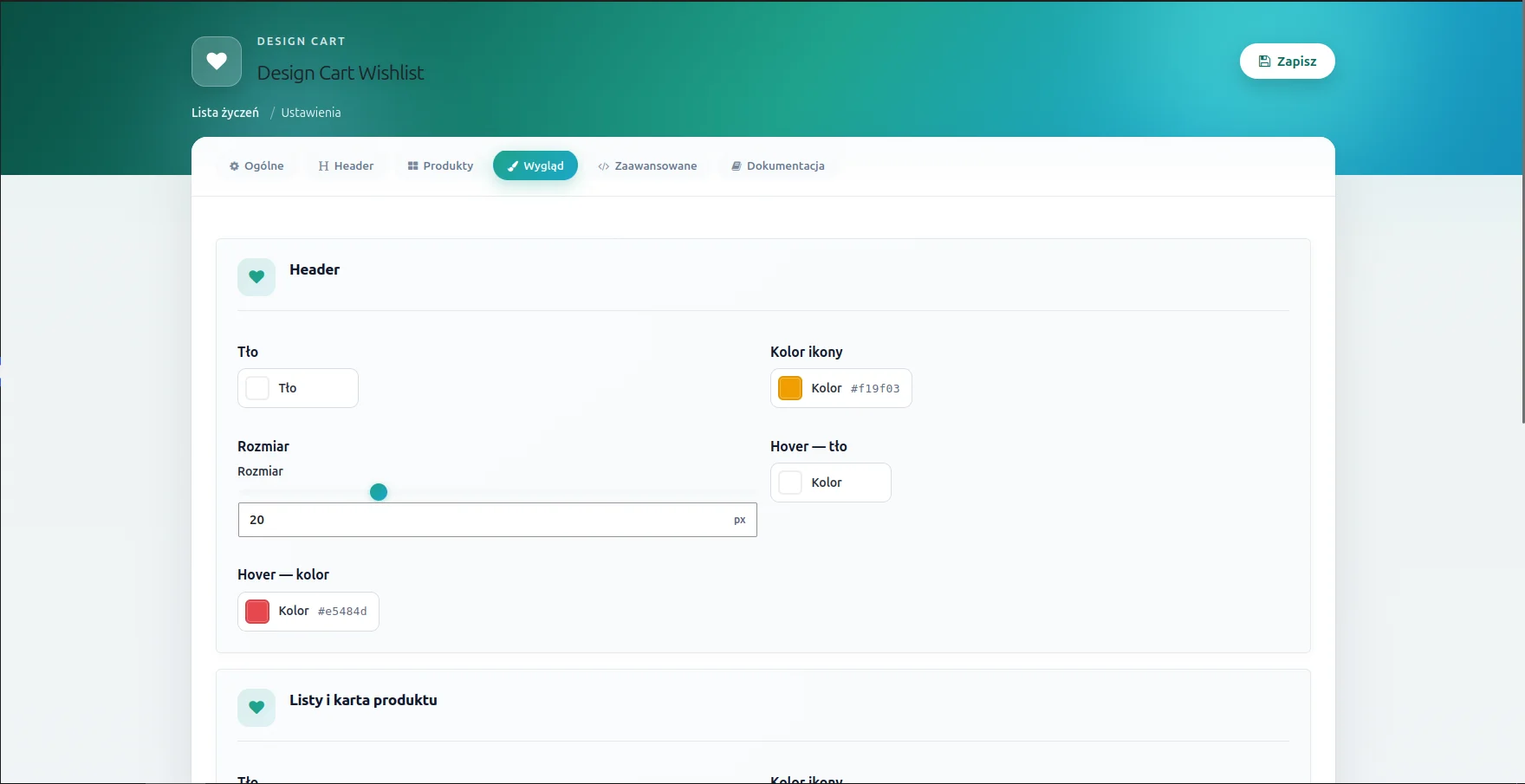This screenshot has height=784, width=1525.
Task: Open the orange Kolor ikony swatch
Action: (790, 388)
